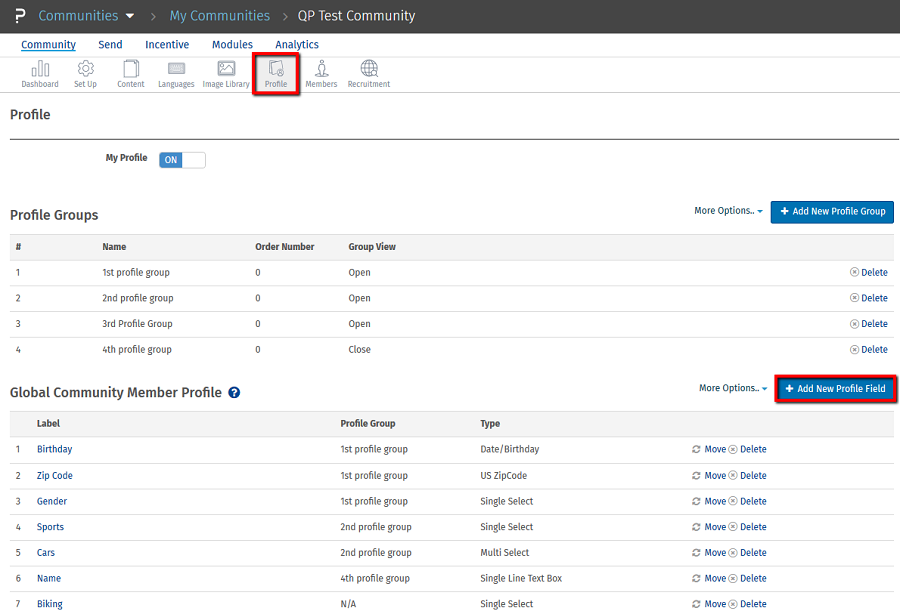
Task: Open More Options dropdown for Profile Groups
Action: click(x=728, y=211)
